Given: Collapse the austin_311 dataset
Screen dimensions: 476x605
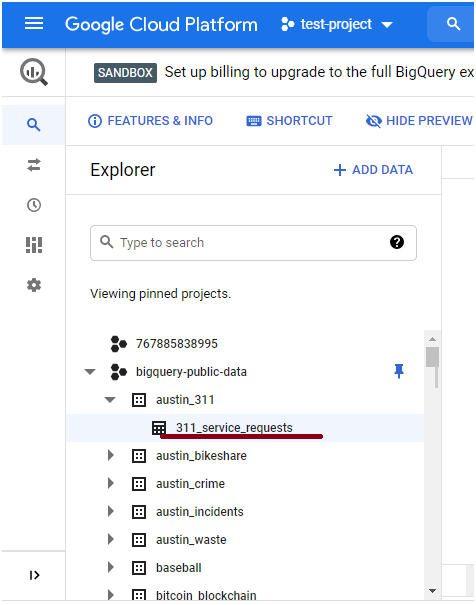Looking at the screenshot, I should [x=110, y=400].
